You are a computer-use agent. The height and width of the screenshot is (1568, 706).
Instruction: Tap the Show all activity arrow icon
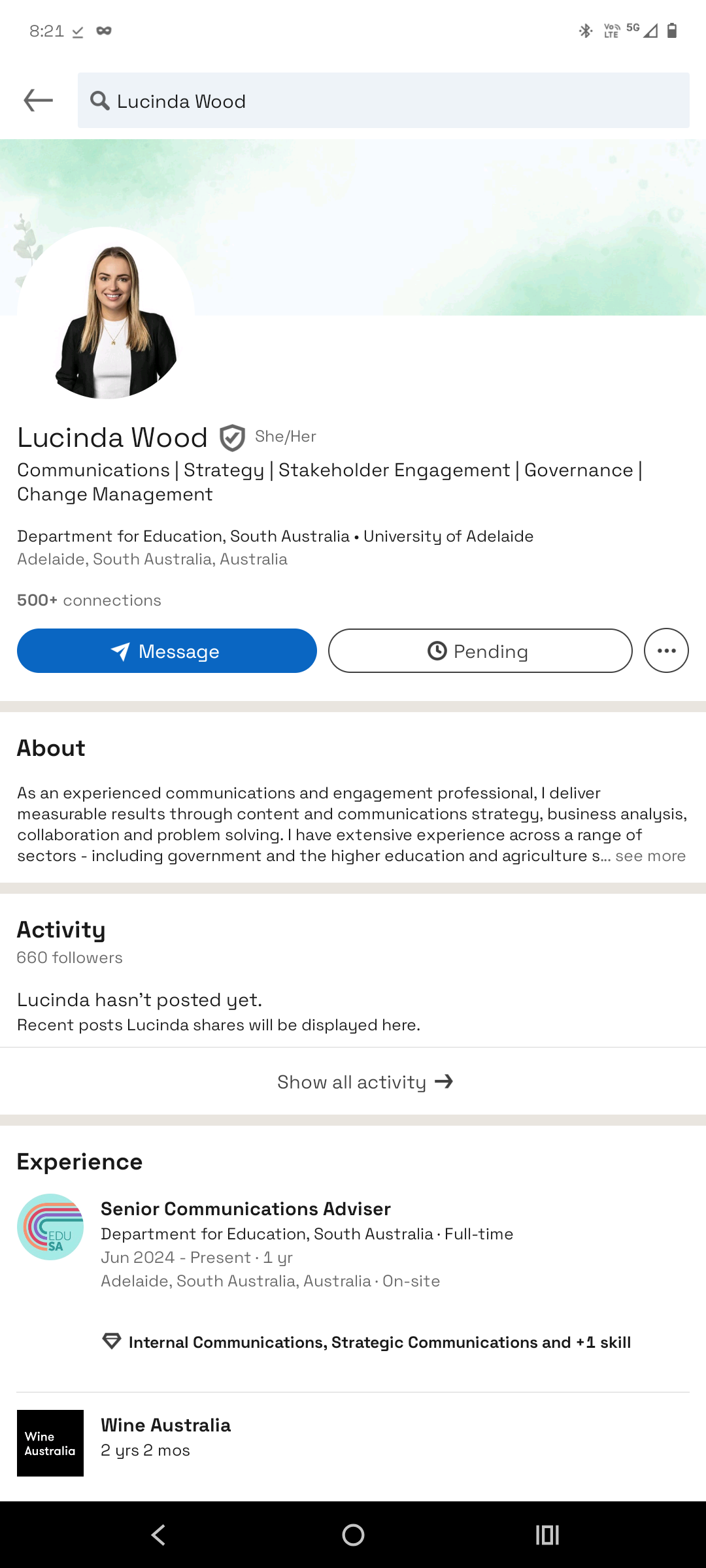click(444, 1082)
